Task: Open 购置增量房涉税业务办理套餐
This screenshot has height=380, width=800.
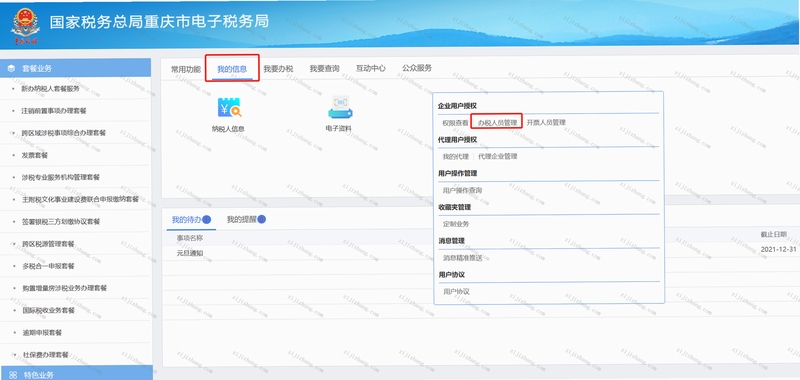Action: point(65,288)
